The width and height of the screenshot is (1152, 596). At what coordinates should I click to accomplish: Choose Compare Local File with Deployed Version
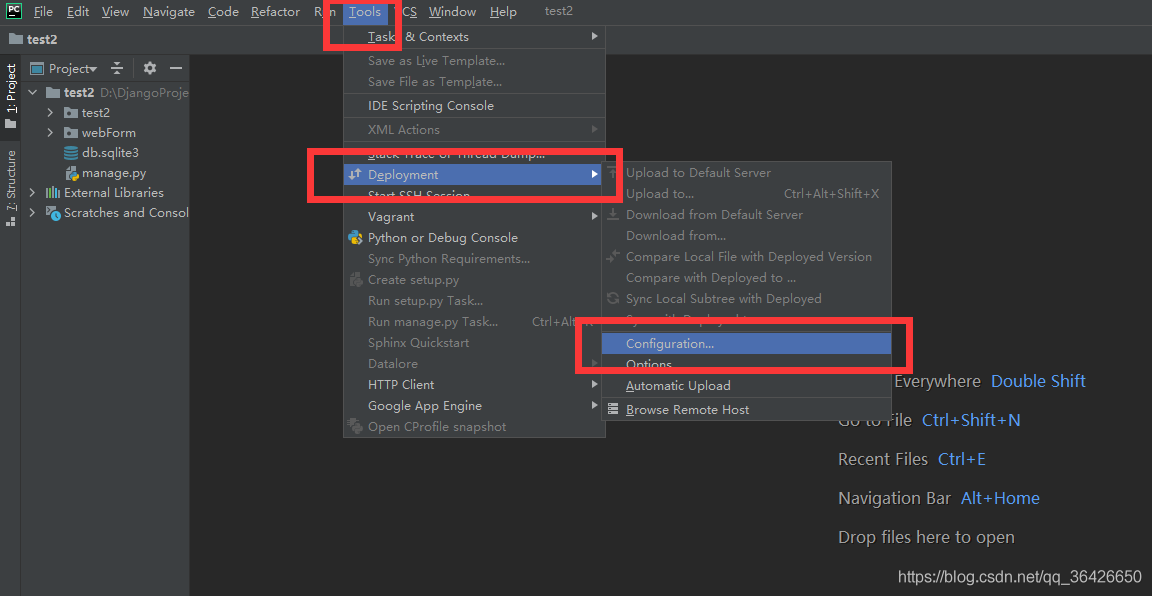tap(746, 256)
